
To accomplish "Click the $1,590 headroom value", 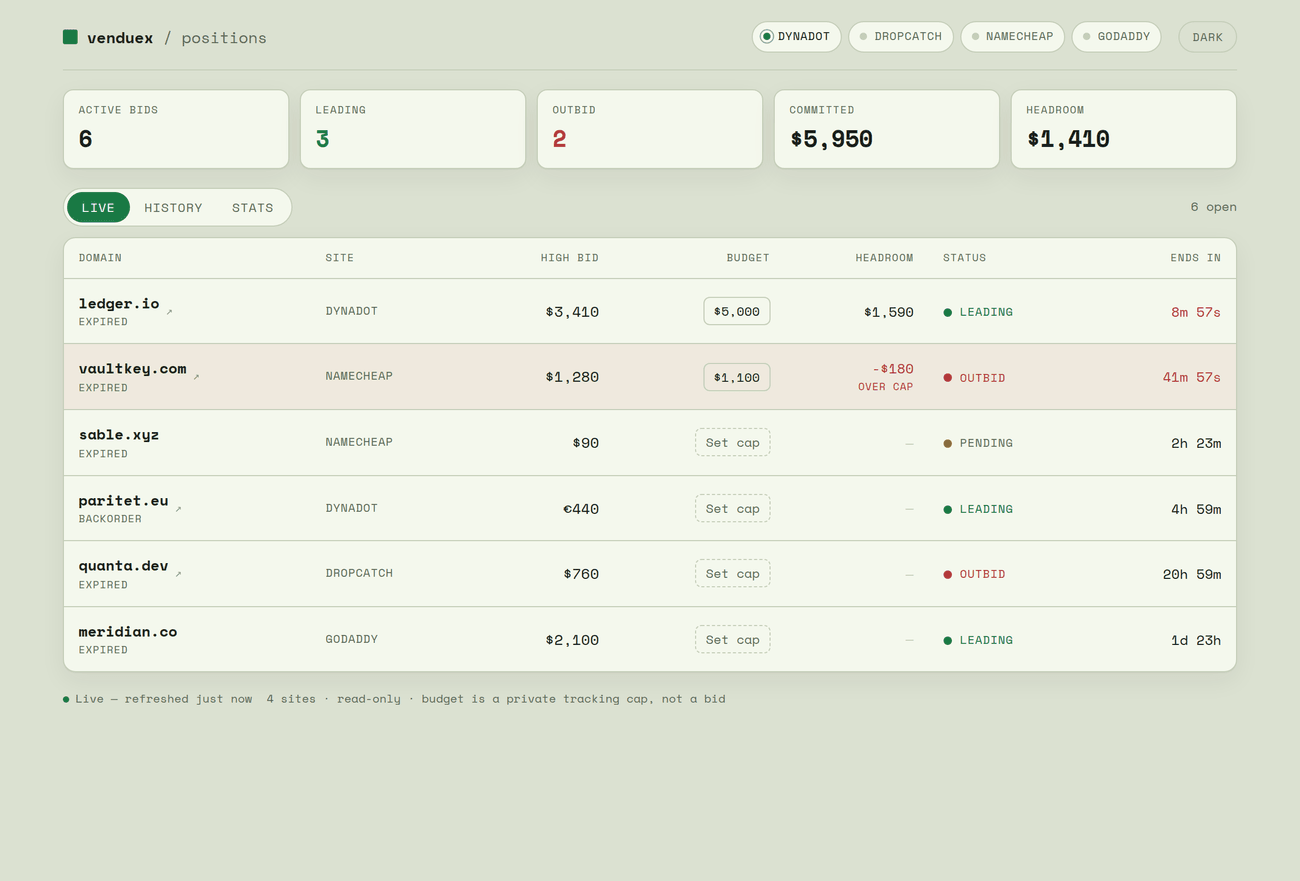I will (x=889, y=312).
